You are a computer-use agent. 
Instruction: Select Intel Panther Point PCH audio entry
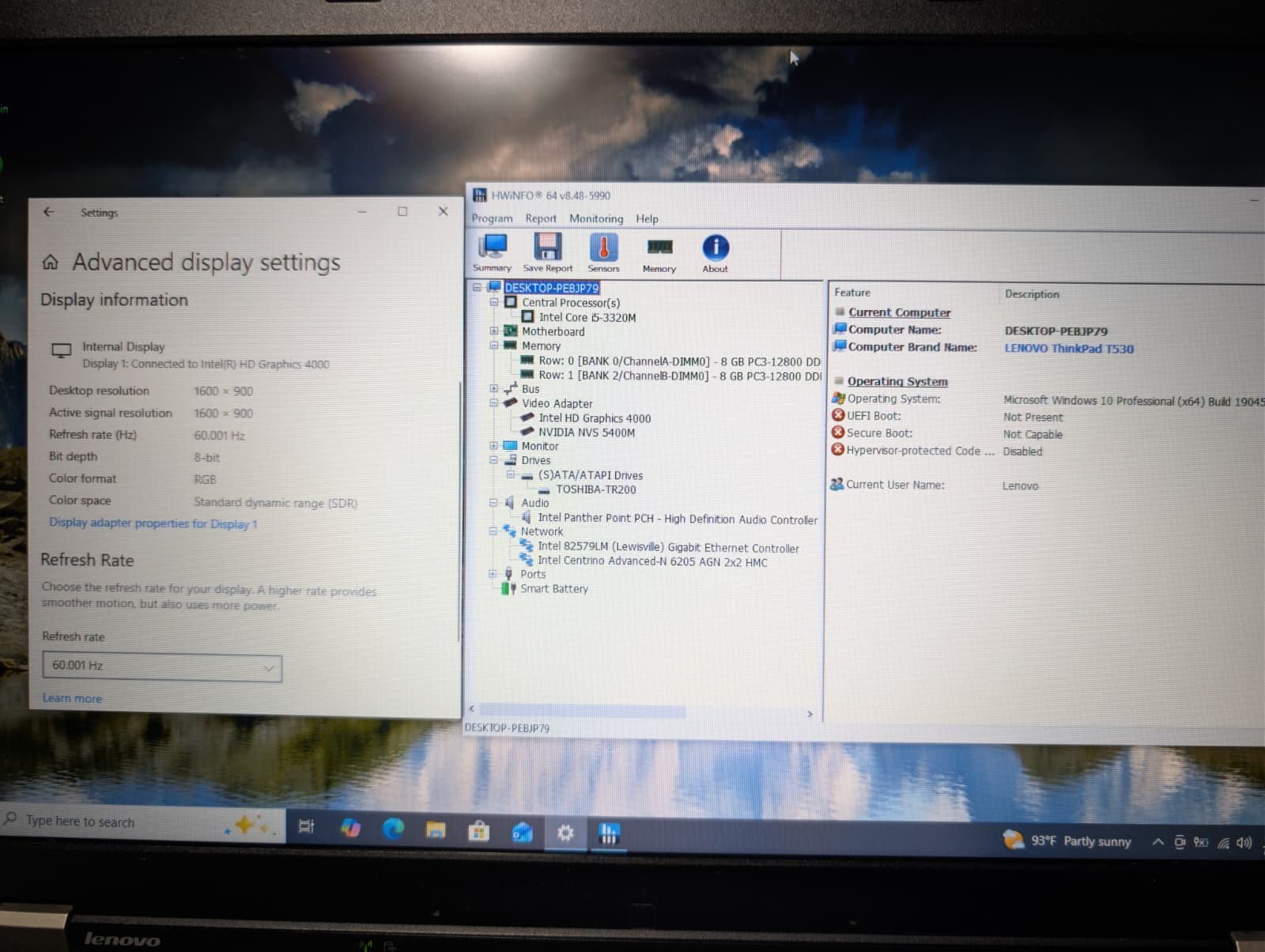point(678,519)
